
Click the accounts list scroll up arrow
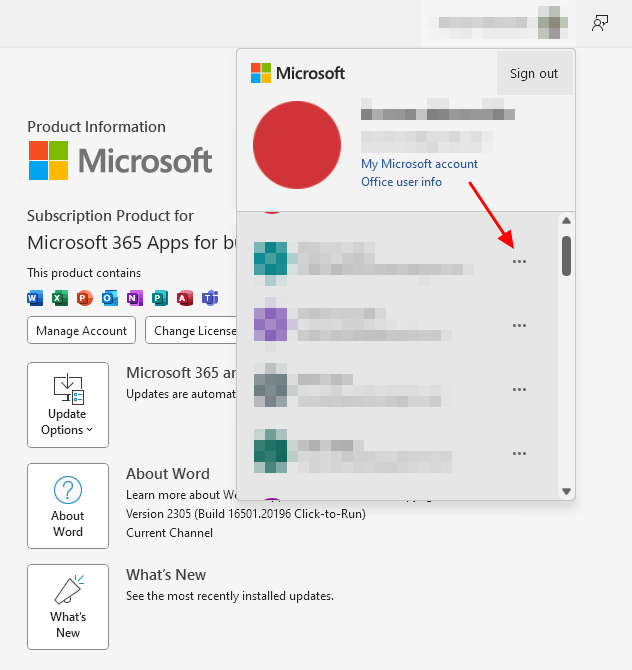(567, 221)
